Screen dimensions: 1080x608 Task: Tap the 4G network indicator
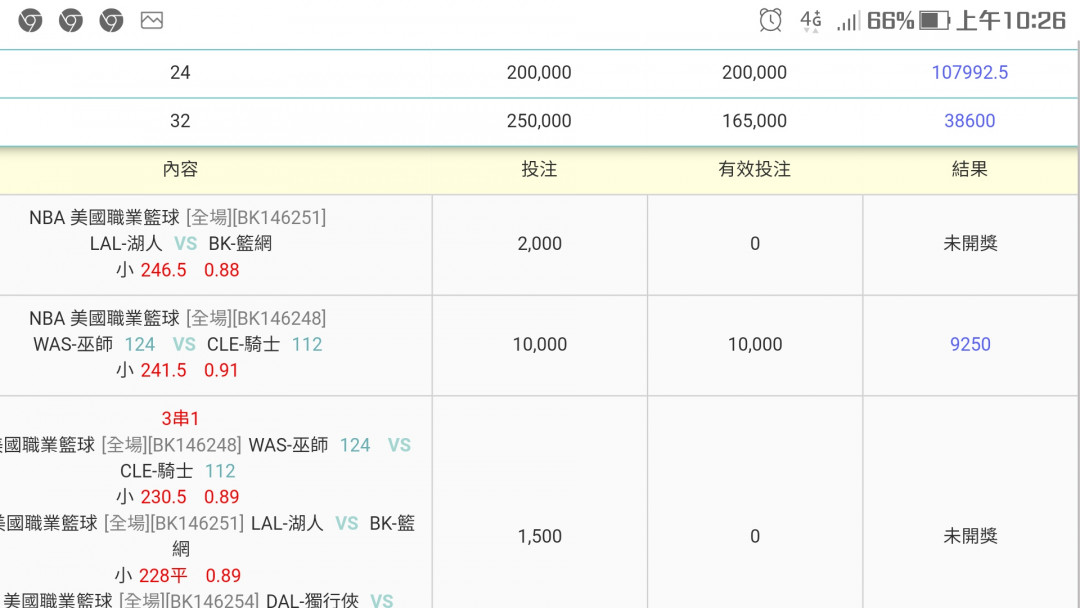811,21
